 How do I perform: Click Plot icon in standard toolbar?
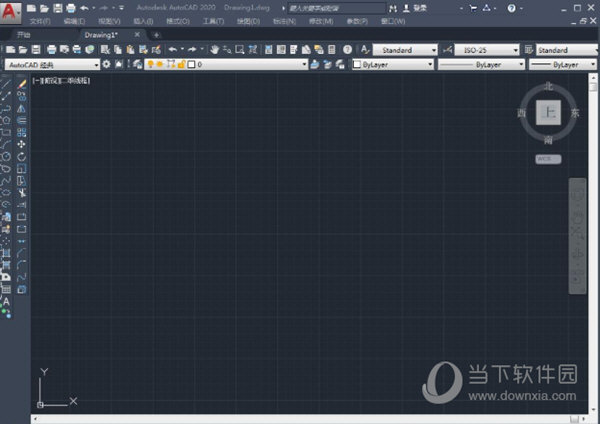[52, 49]
